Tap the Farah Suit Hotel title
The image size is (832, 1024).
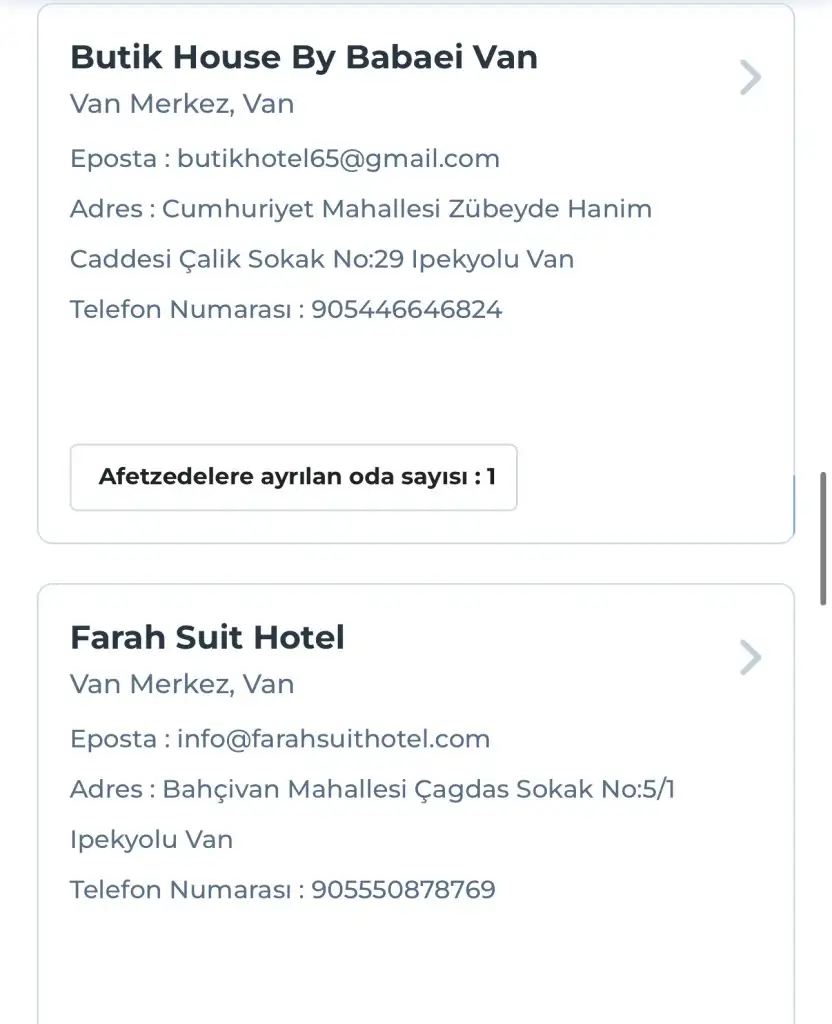[x=207, y=637]
